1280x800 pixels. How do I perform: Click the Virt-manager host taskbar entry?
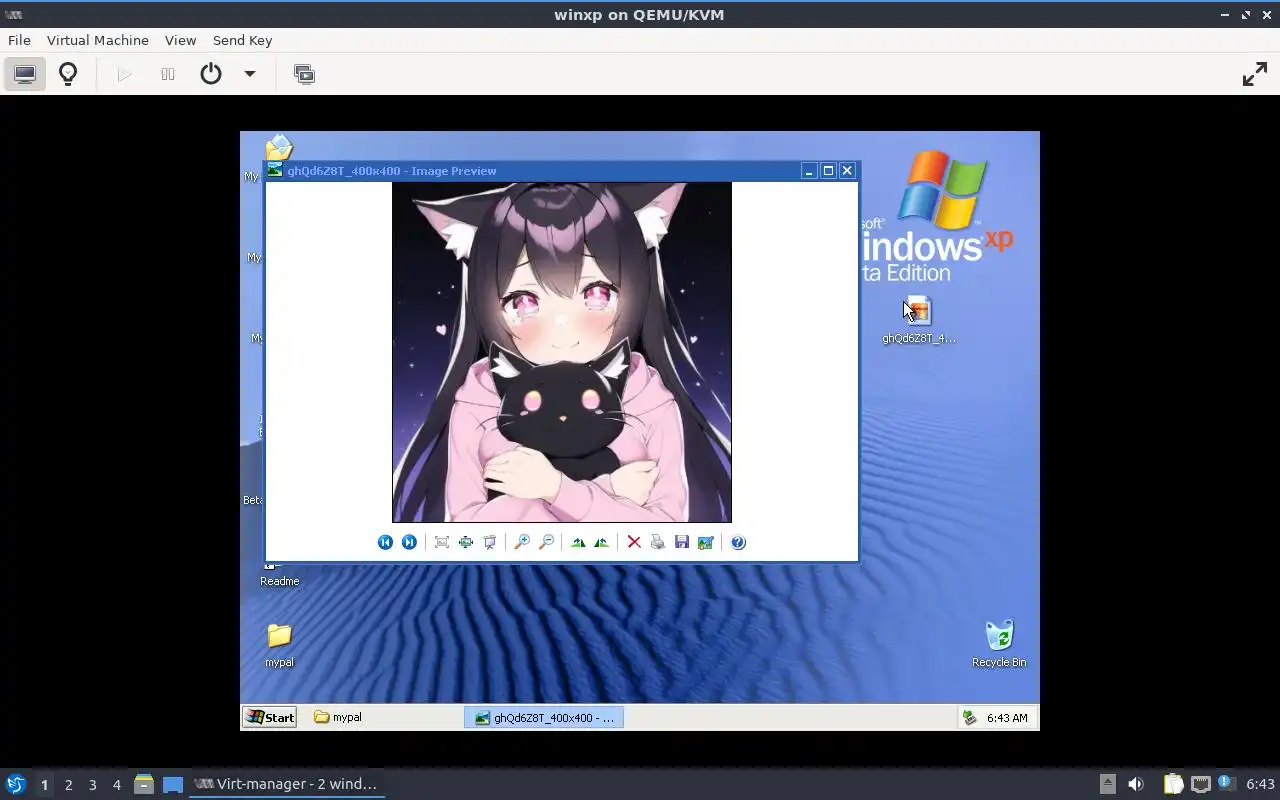pos(287,784)
